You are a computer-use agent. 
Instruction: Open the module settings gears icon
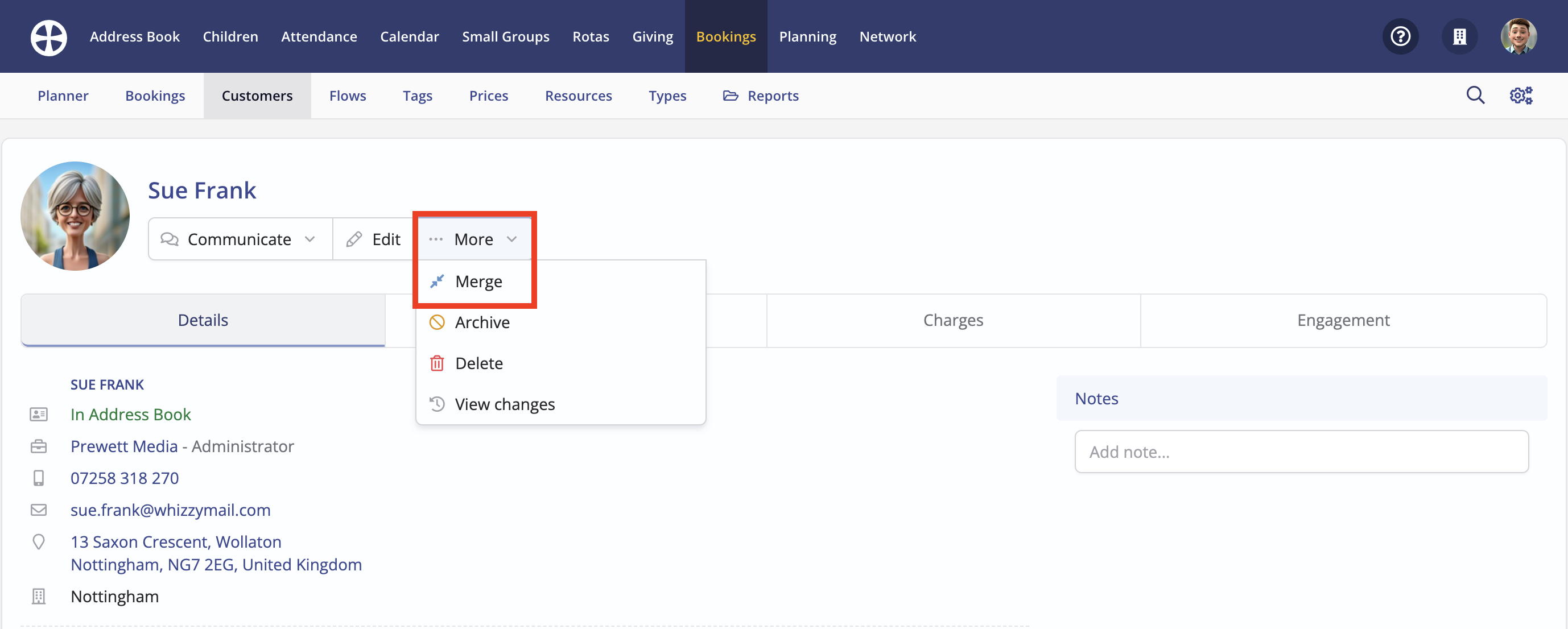(1521, 96)
